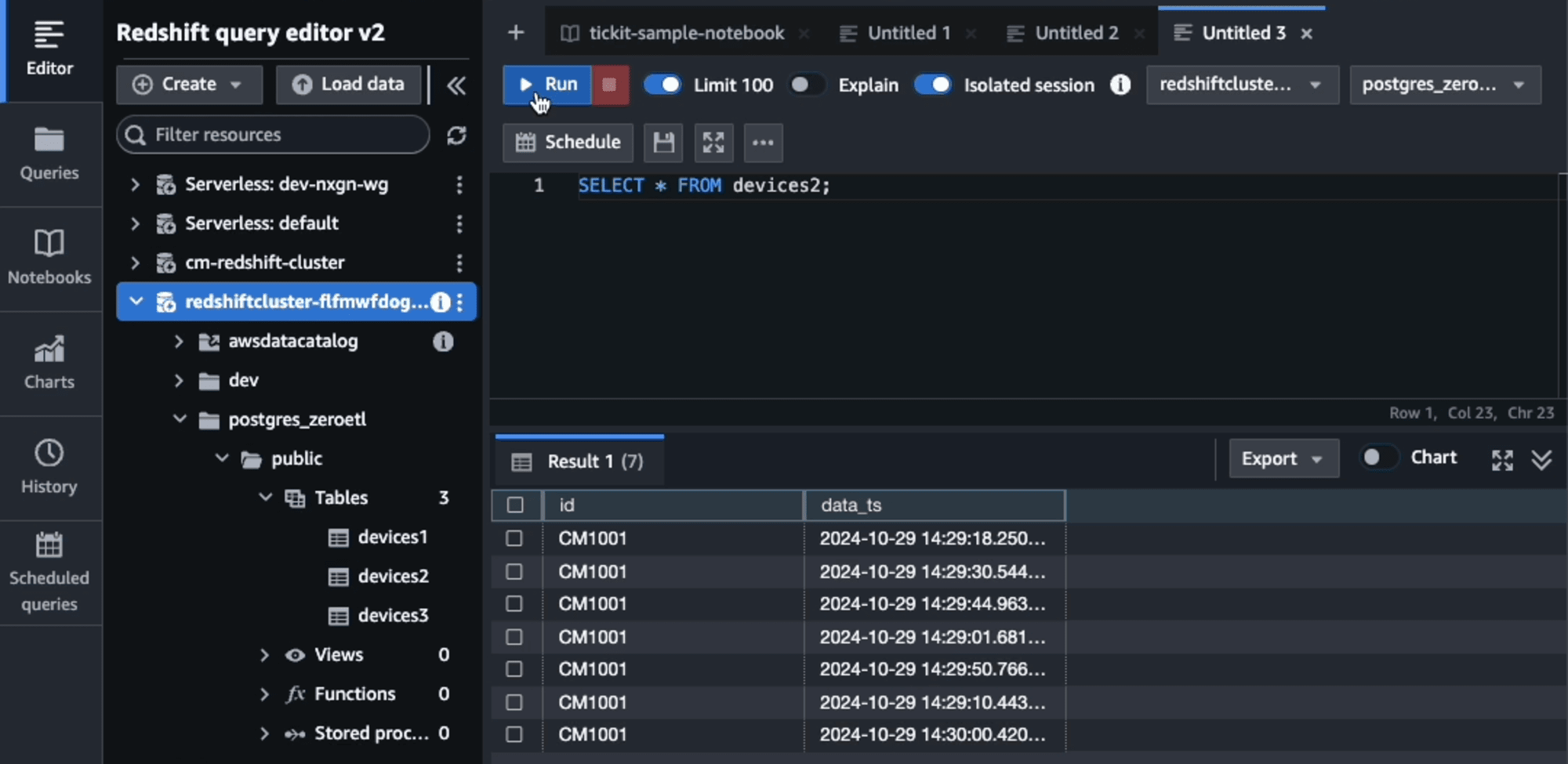This screenshot has width=1568, height=764.
Task: Open options menu for Serverless: dev-nxgn-wg
Action: coord(459,184)
